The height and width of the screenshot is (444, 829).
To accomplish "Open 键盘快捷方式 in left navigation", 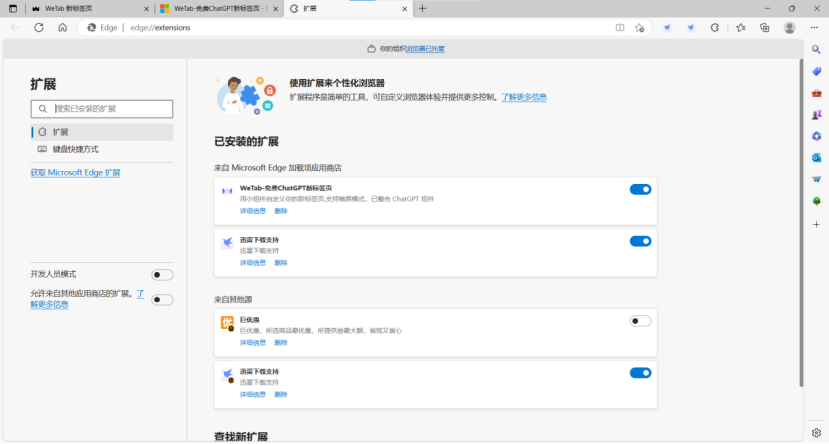I will pos(102,150).
